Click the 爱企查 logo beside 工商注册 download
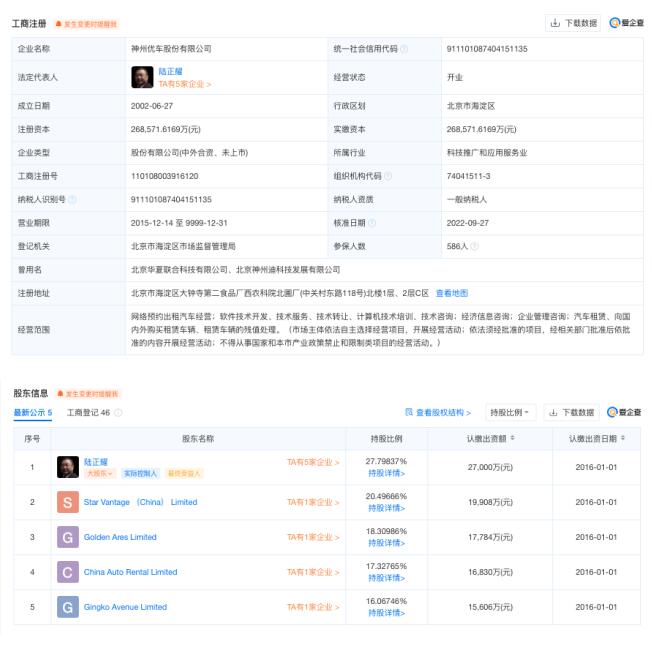 click(x=625, y=23)
